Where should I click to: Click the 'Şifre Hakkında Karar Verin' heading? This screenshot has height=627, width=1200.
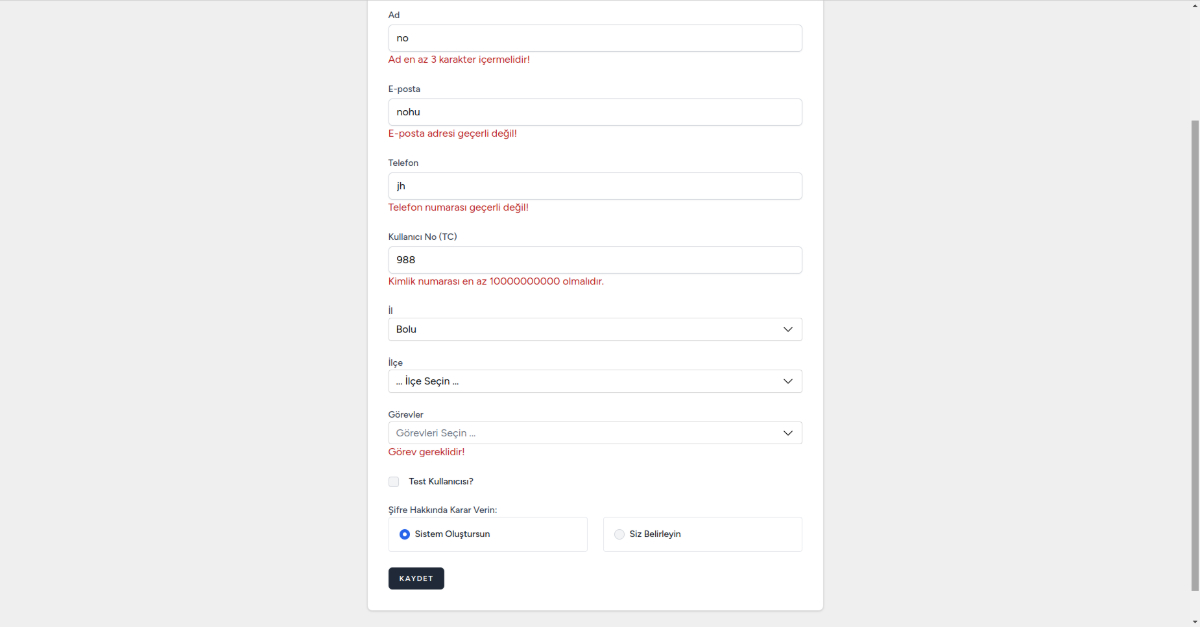click(442, 510)
